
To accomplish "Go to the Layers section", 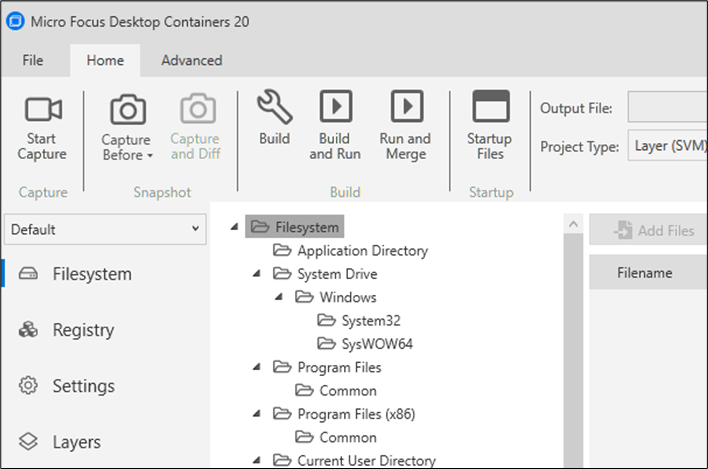I will tap(77, 442).
